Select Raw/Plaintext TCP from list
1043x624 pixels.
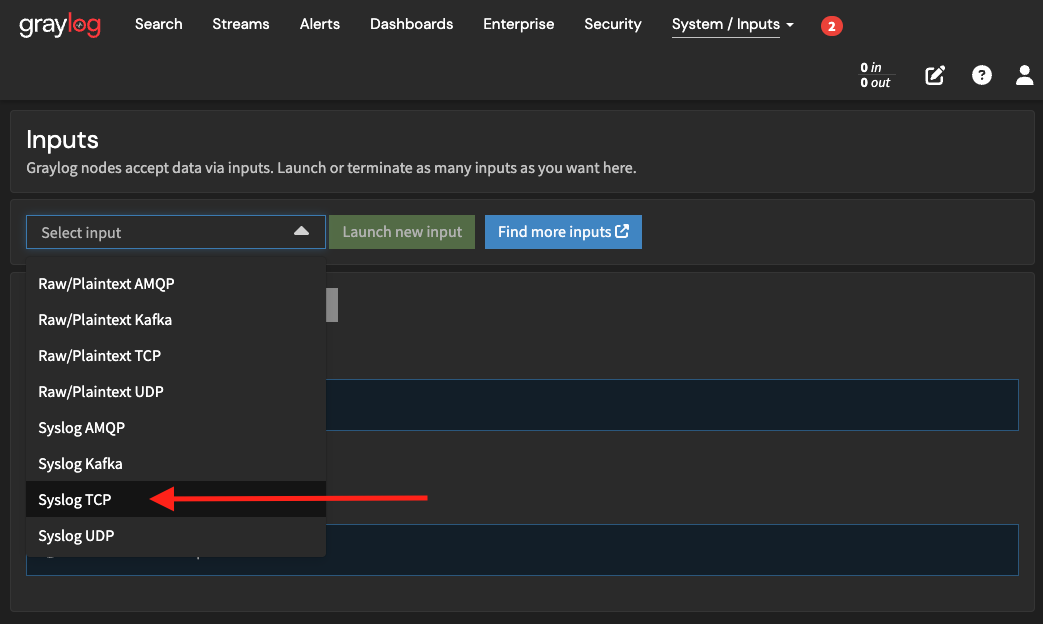(176, 355)
